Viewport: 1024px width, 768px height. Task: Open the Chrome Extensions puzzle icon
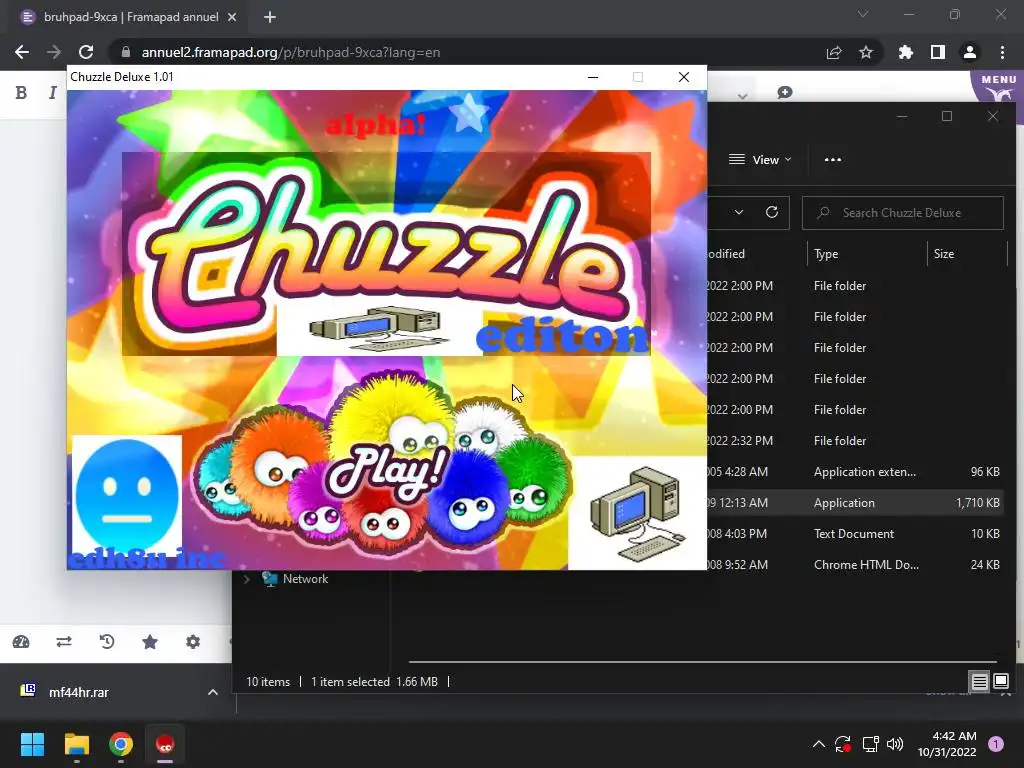tap(906, 52)
